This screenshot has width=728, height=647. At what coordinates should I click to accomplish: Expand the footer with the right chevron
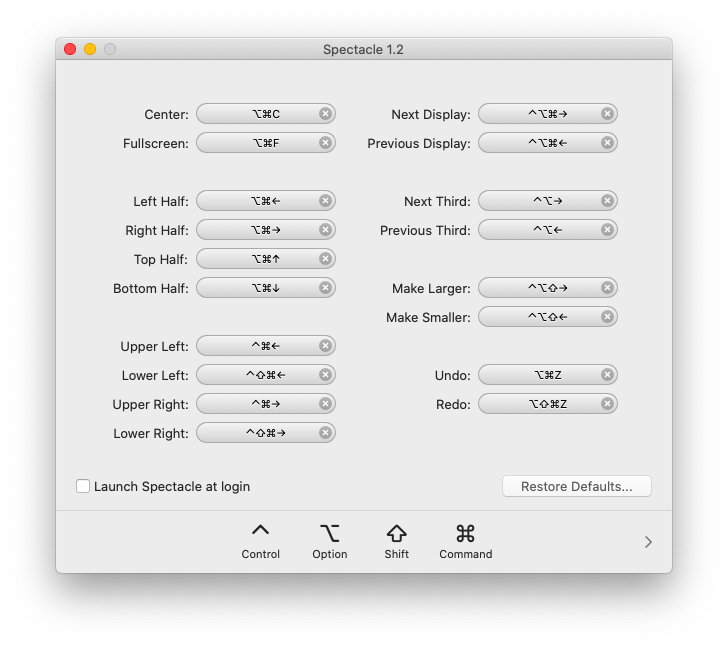point(648,542)
